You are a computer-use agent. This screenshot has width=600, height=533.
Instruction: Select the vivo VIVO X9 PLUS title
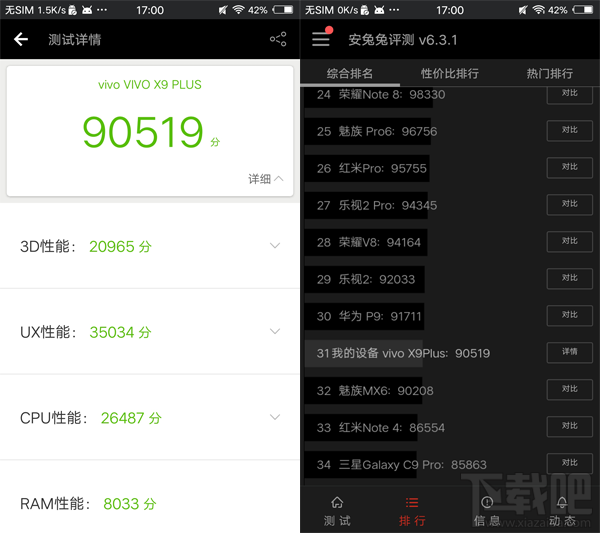tap(150, 85)
